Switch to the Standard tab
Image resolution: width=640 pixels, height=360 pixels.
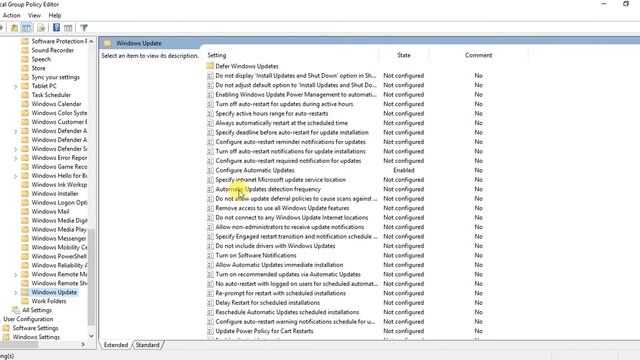point(147,345)
